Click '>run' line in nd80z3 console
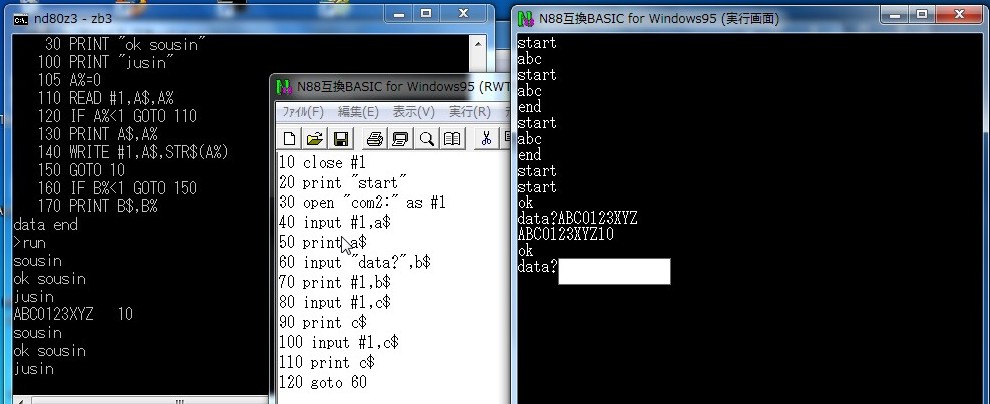 click(x=29, y=243)
